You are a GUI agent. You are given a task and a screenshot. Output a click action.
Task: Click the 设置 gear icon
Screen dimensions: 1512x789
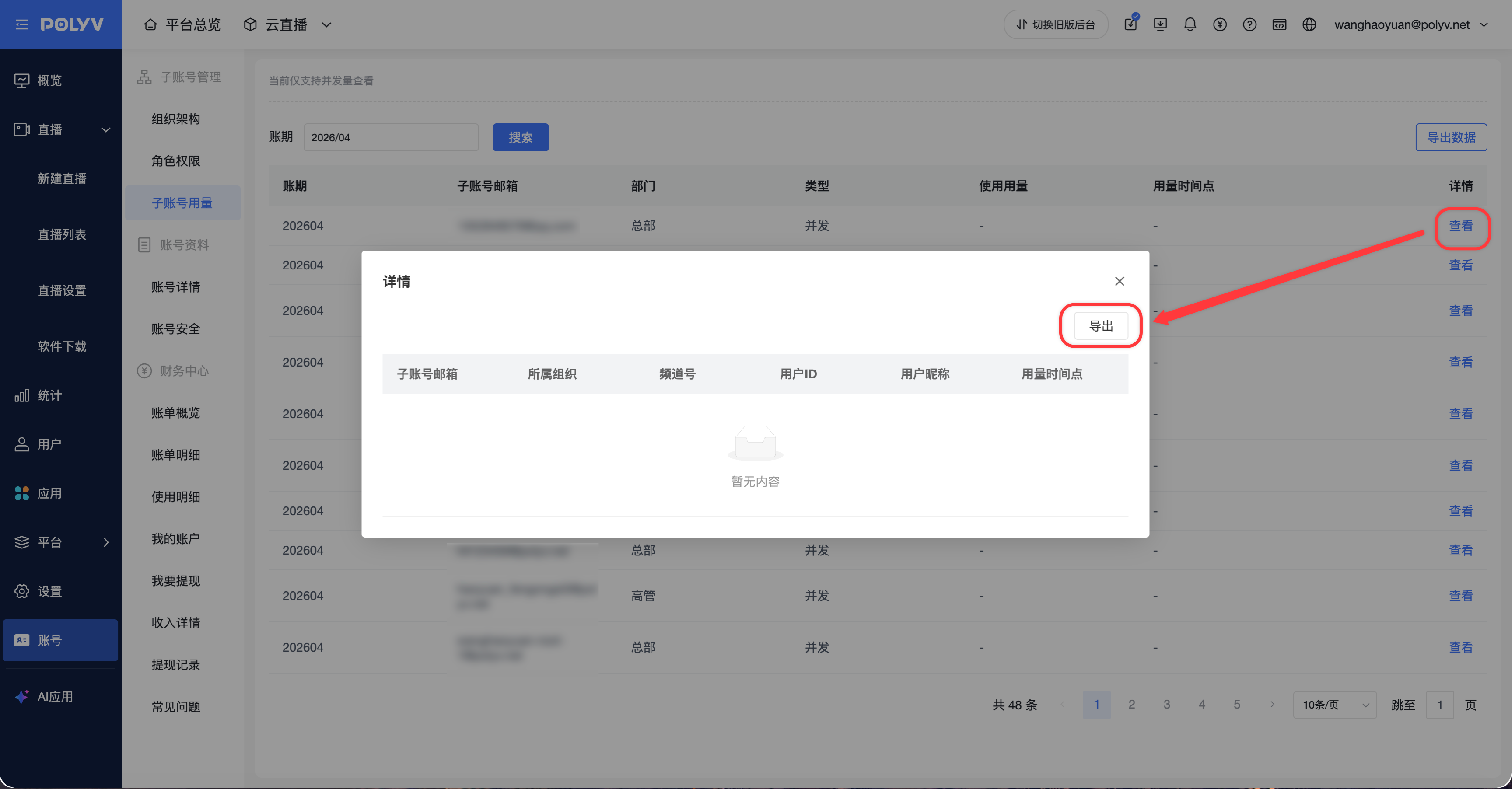(22, 591)
